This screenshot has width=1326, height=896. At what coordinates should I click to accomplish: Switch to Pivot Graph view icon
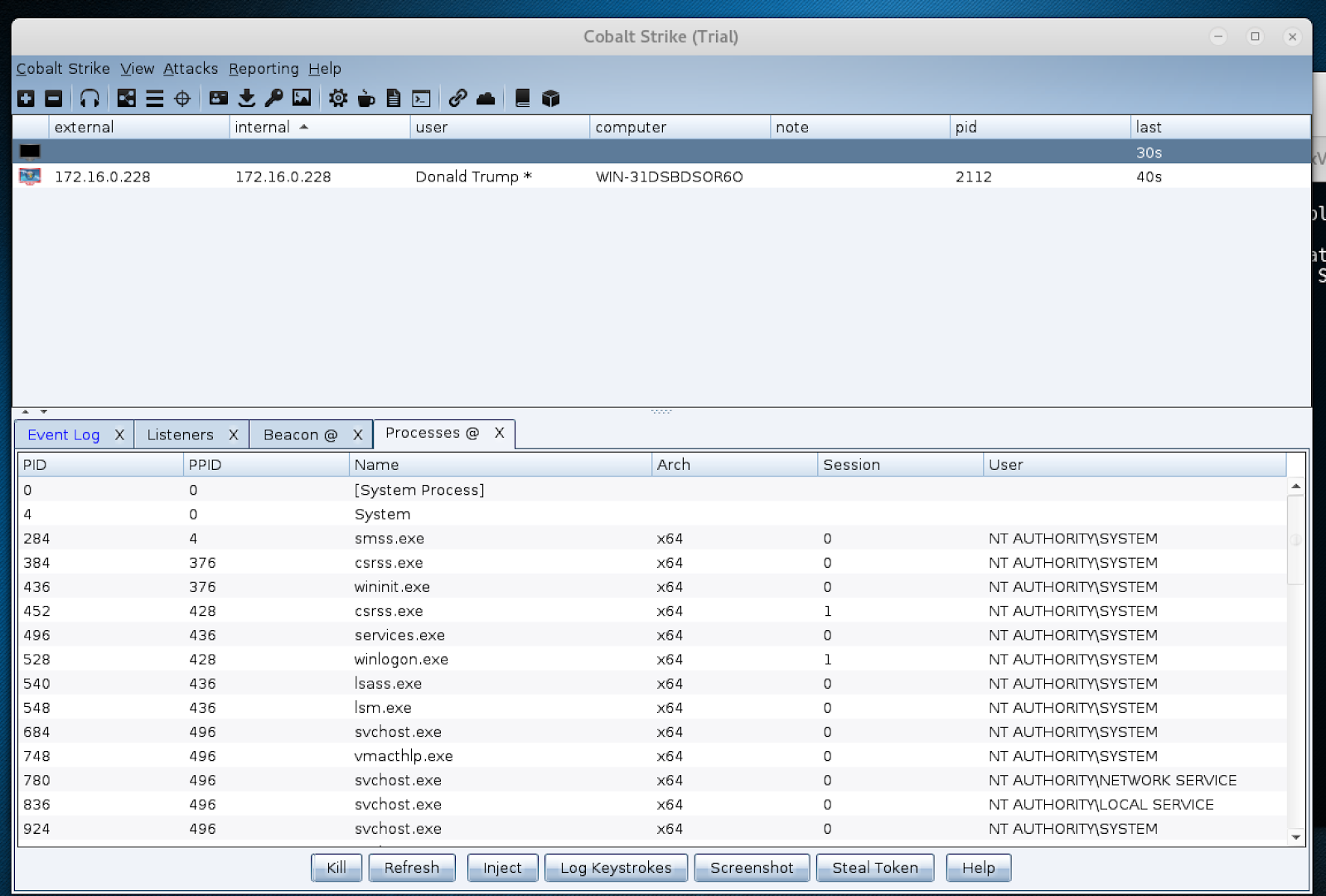pos(127,99)
